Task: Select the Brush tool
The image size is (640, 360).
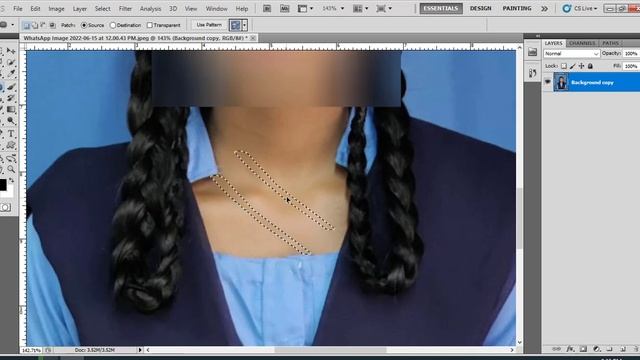Action: click(11, 87)
